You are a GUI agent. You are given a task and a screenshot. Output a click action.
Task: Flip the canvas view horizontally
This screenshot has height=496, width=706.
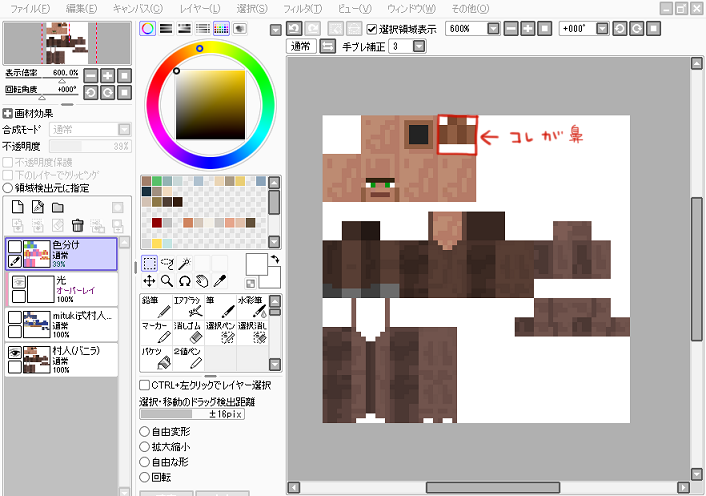[x=327, y=46]
